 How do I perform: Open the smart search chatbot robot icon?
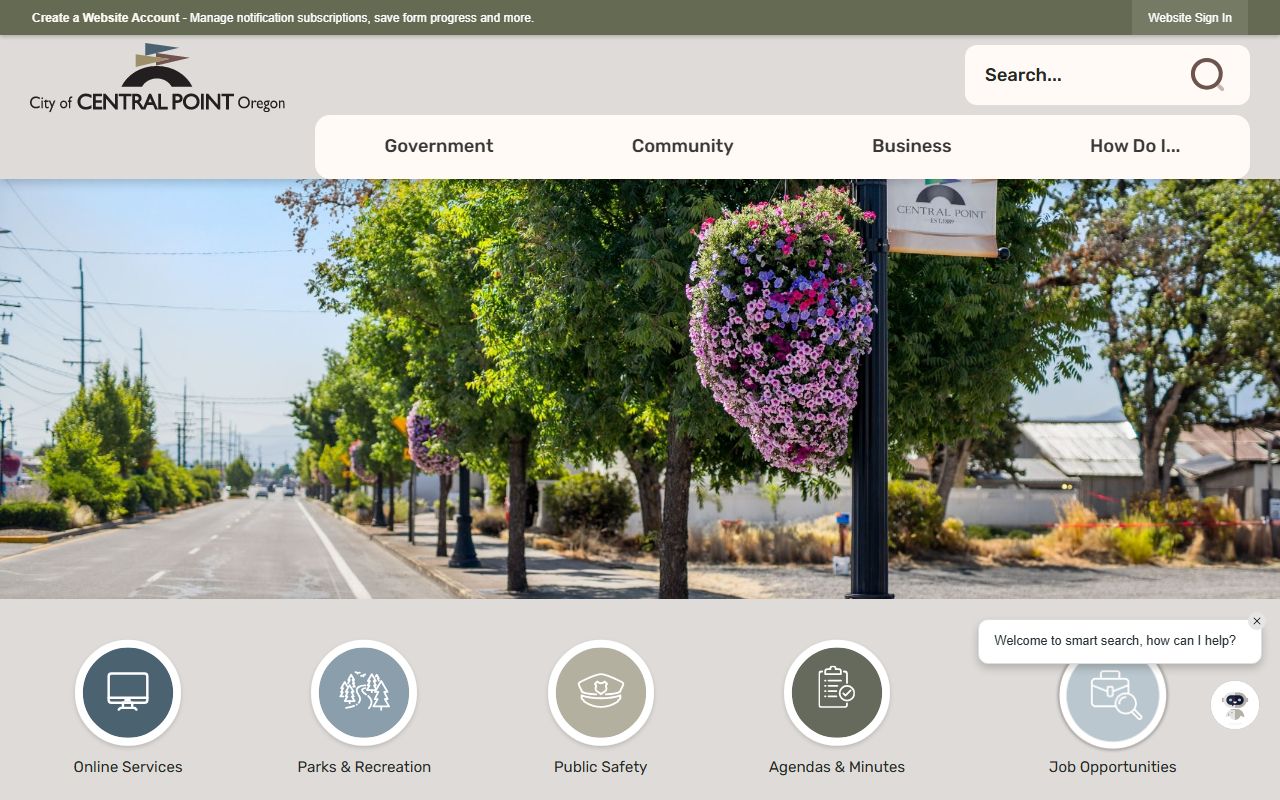pyautogui.click(x=1235, y=705)
